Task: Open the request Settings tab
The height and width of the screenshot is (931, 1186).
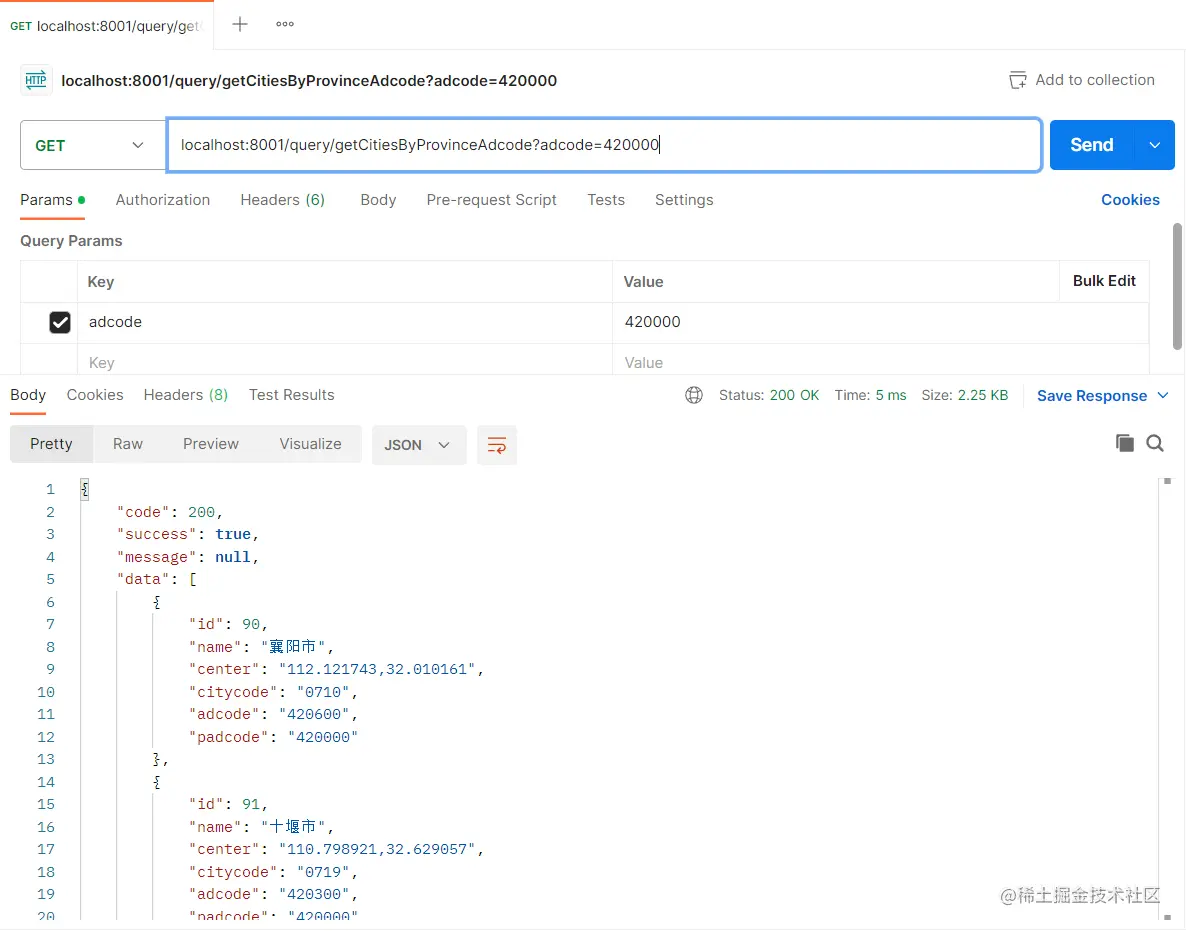Action: pyautogui.click(x=684, y=200)
